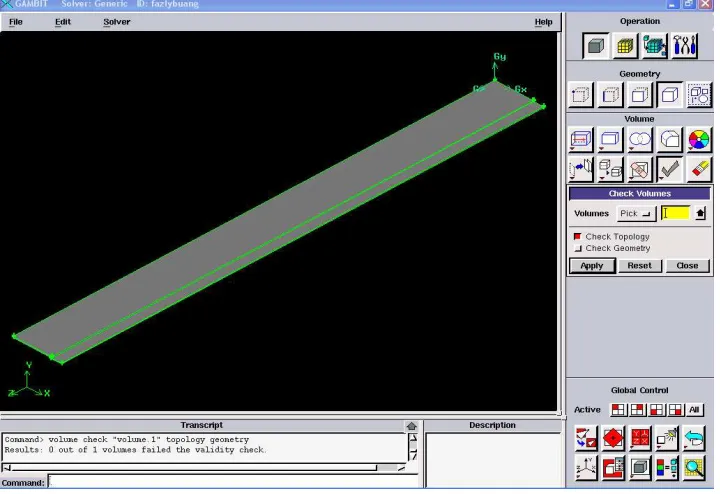Click the Blend Volumes icon
Image resolution: width=720 pixels, height=494 pixels.
(x=669, y=140)
